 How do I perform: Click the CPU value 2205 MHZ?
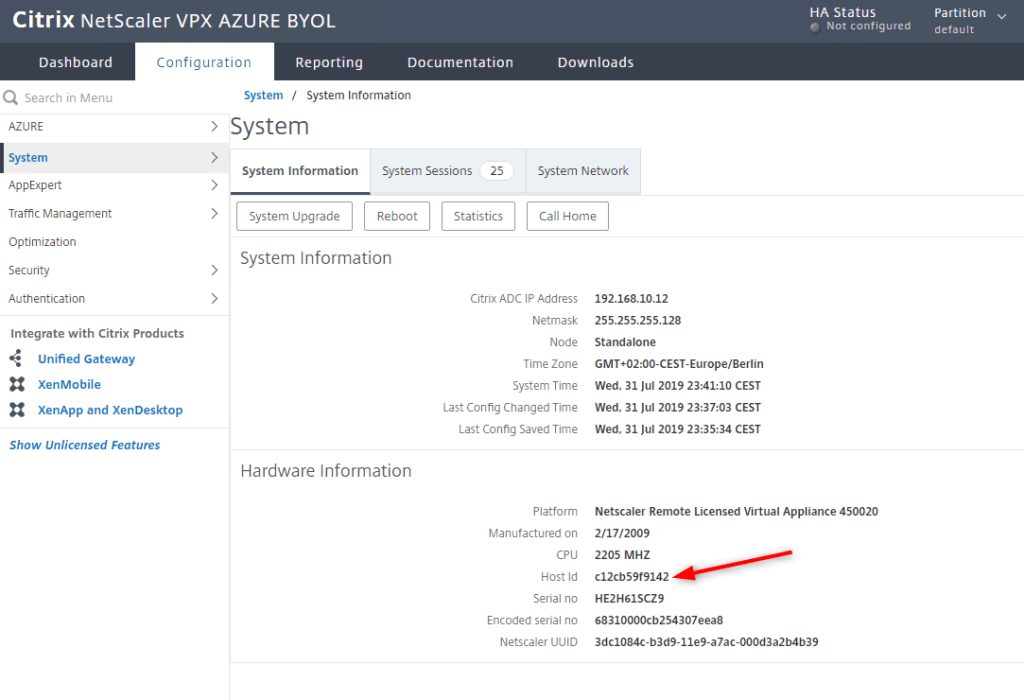tap(622, 554)
